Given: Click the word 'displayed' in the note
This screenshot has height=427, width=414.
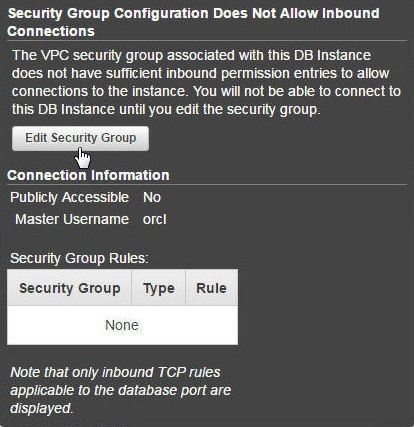Looking at the screenshot, I should tap(41, 408).
